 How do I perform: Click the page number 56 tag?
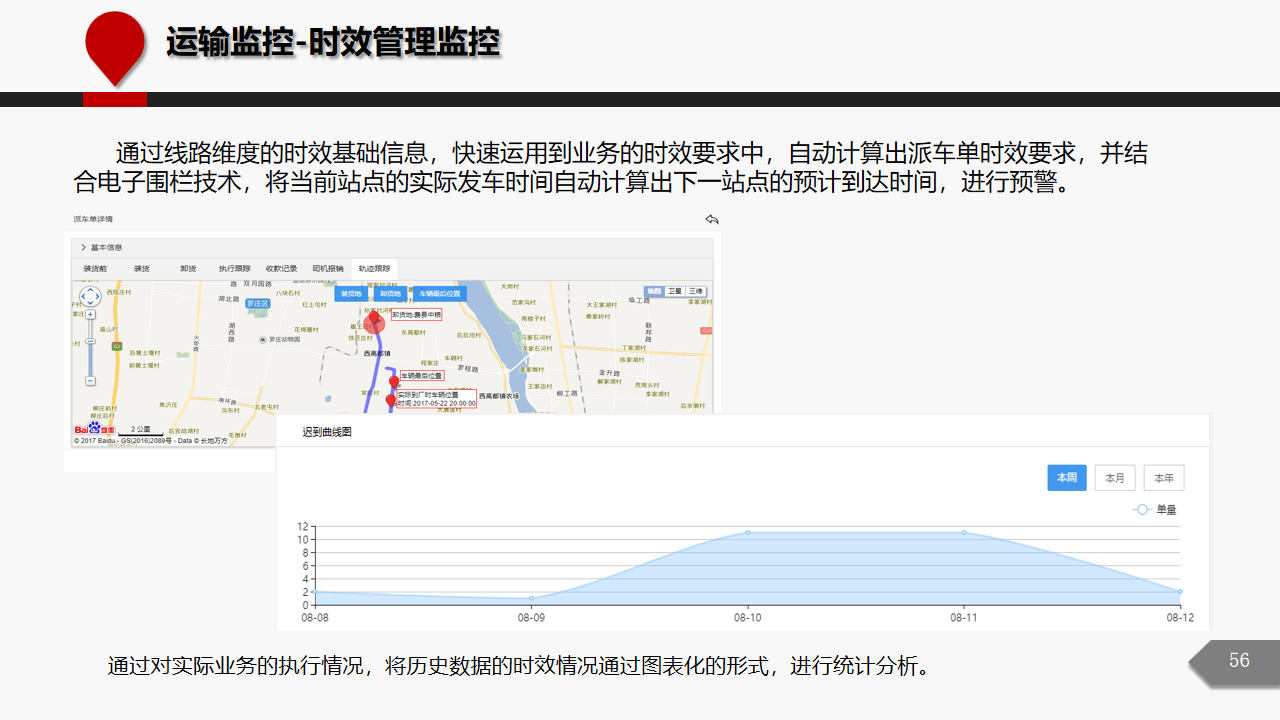coord(1239,660)
